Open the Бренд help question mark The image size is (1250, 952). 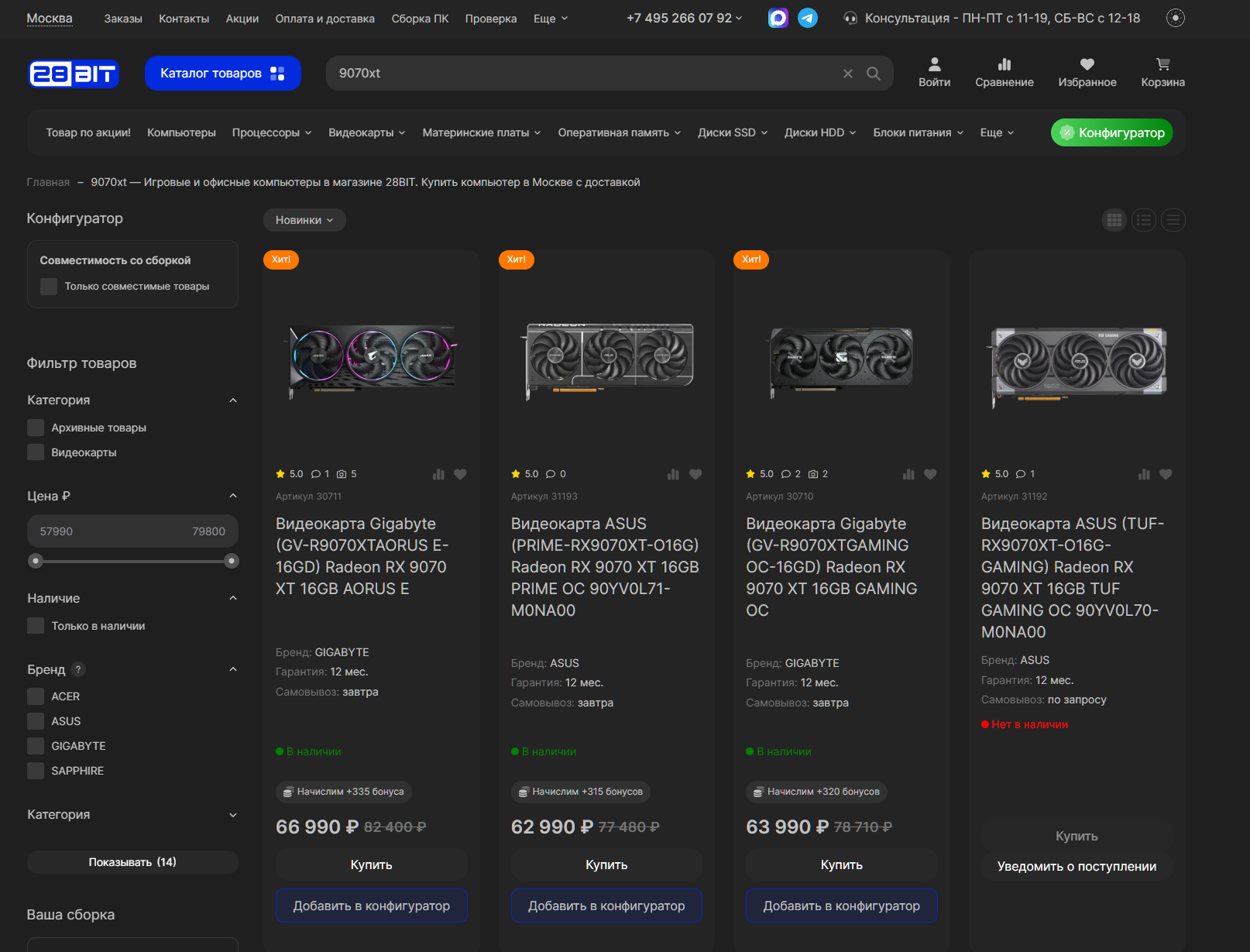pos(78,669)
